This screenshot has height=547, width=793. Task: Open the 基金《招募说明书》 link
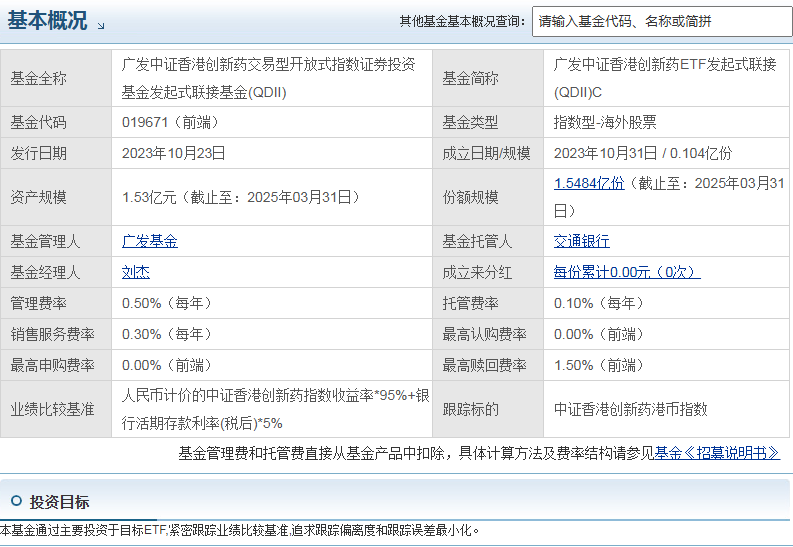click(717, 453)
